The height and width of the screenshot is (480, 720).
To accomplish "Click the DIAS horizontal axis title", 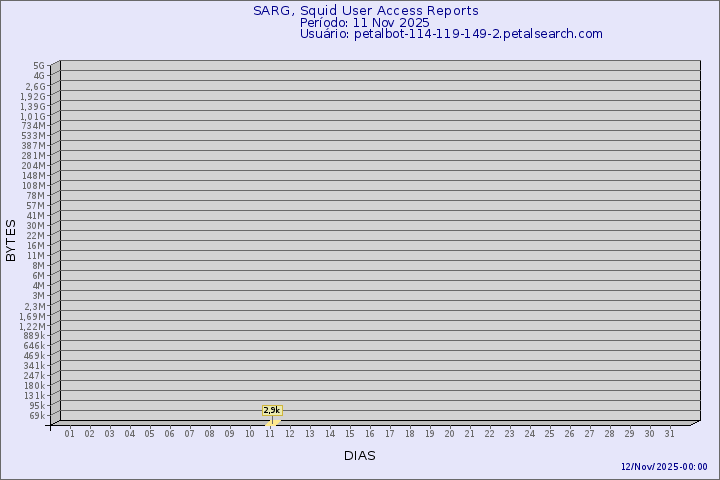I will click(360, 456).
